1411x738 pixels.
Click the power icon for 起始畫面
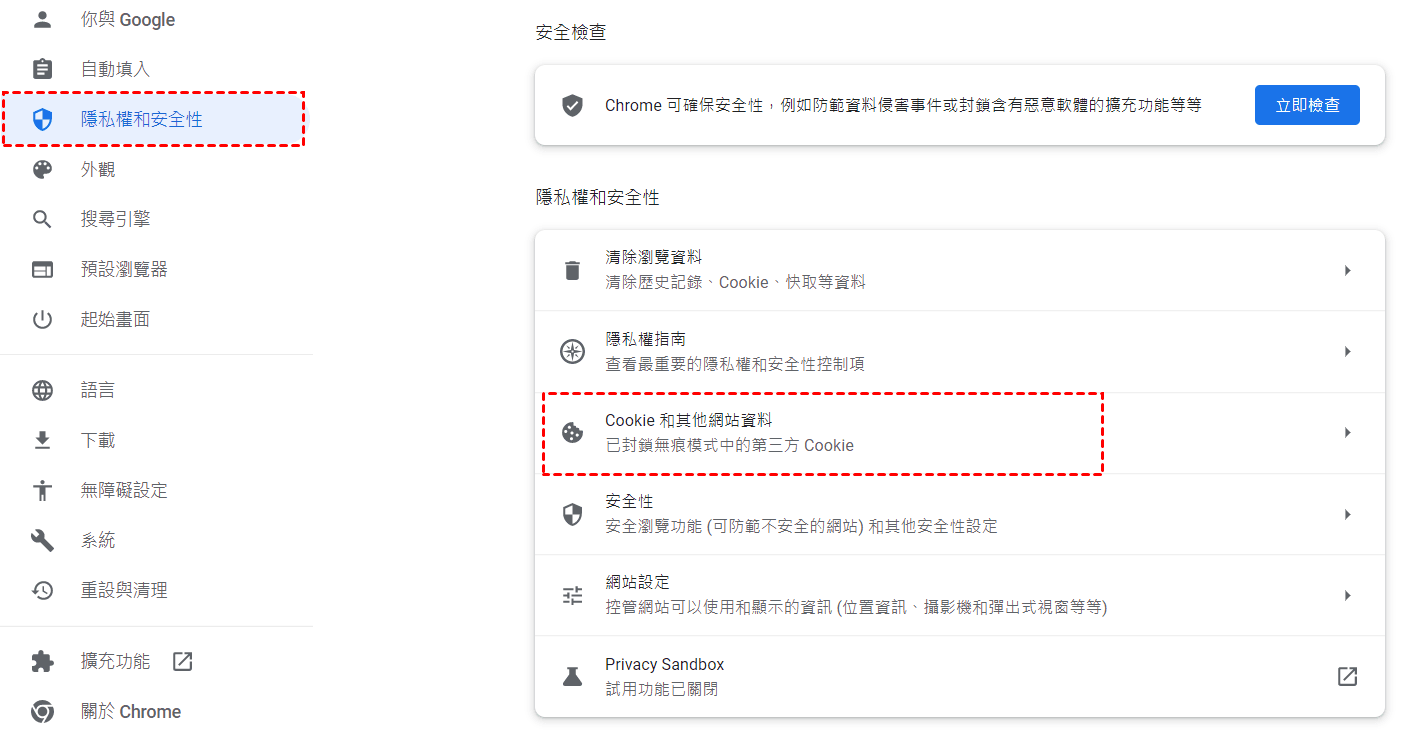(x=42, y=320)
